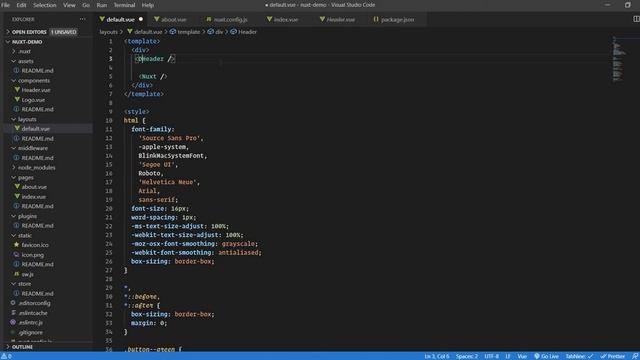Image resolution: width=640 pixels, height=360 pixels.
Task: Open the File menu
Action: [5, 5]
